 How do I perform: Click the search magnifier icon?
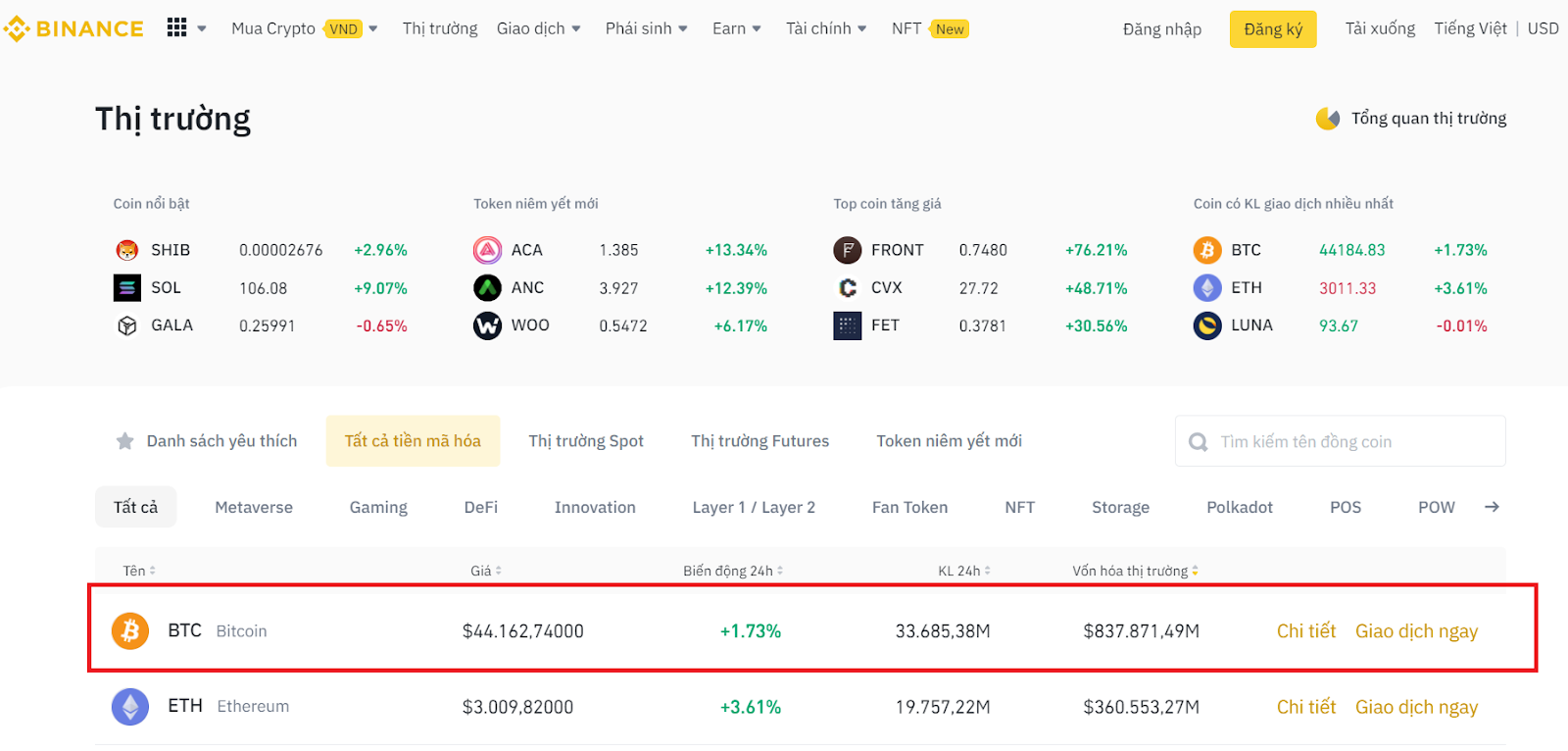1198,442
